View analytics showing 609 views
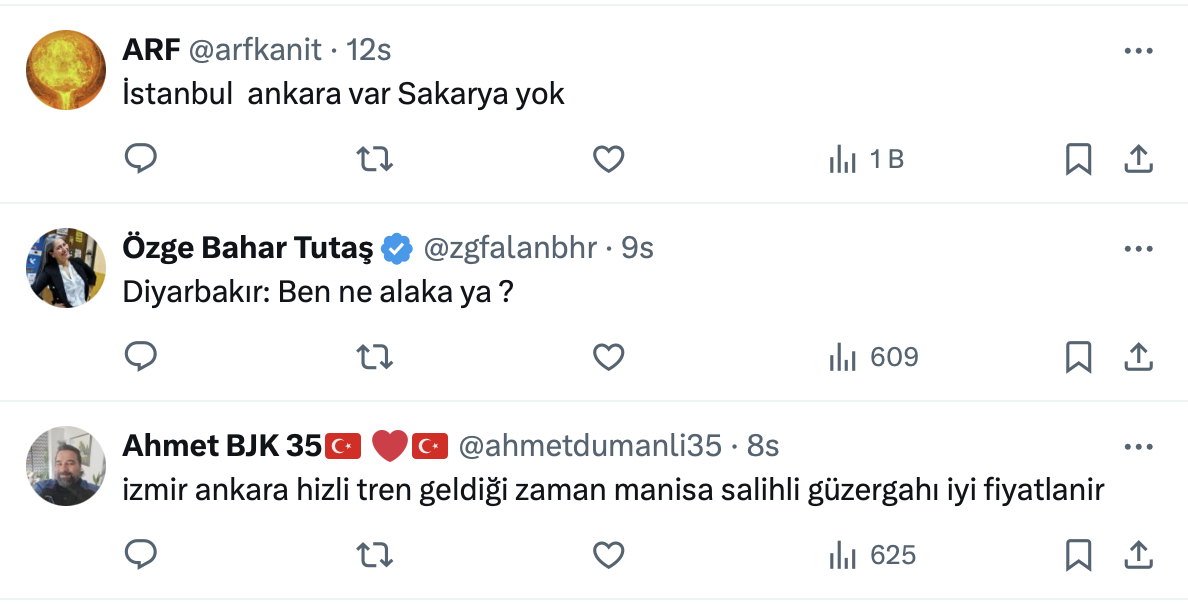 [873, 357]
